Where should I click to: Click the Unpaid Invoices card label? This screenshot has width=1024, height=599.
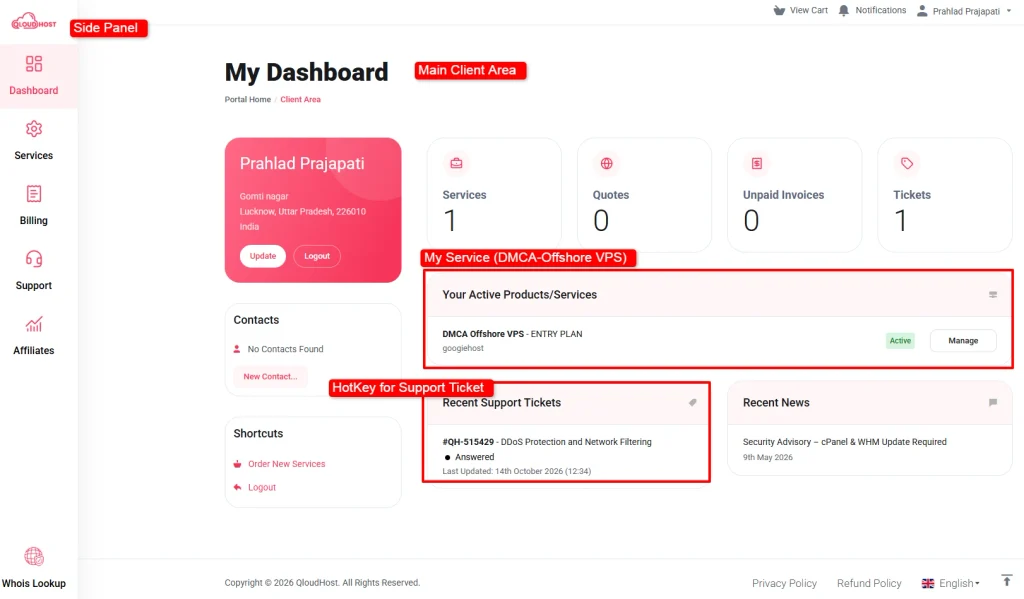point(783,195)
